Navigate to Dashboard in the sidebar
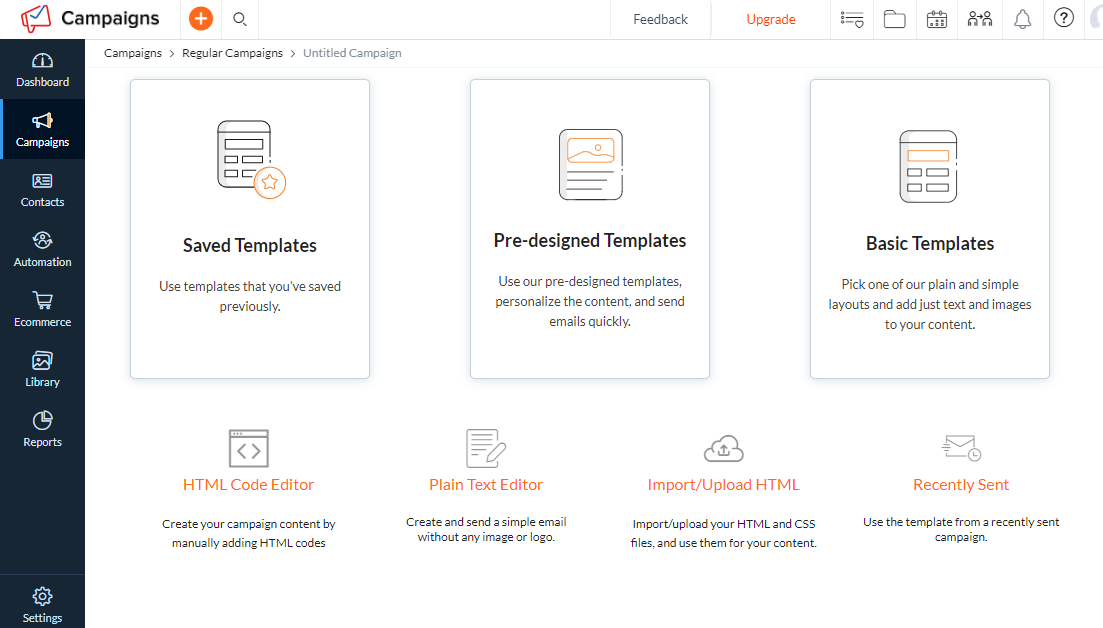The image size is (1103, 628). [x=42, y=69]
